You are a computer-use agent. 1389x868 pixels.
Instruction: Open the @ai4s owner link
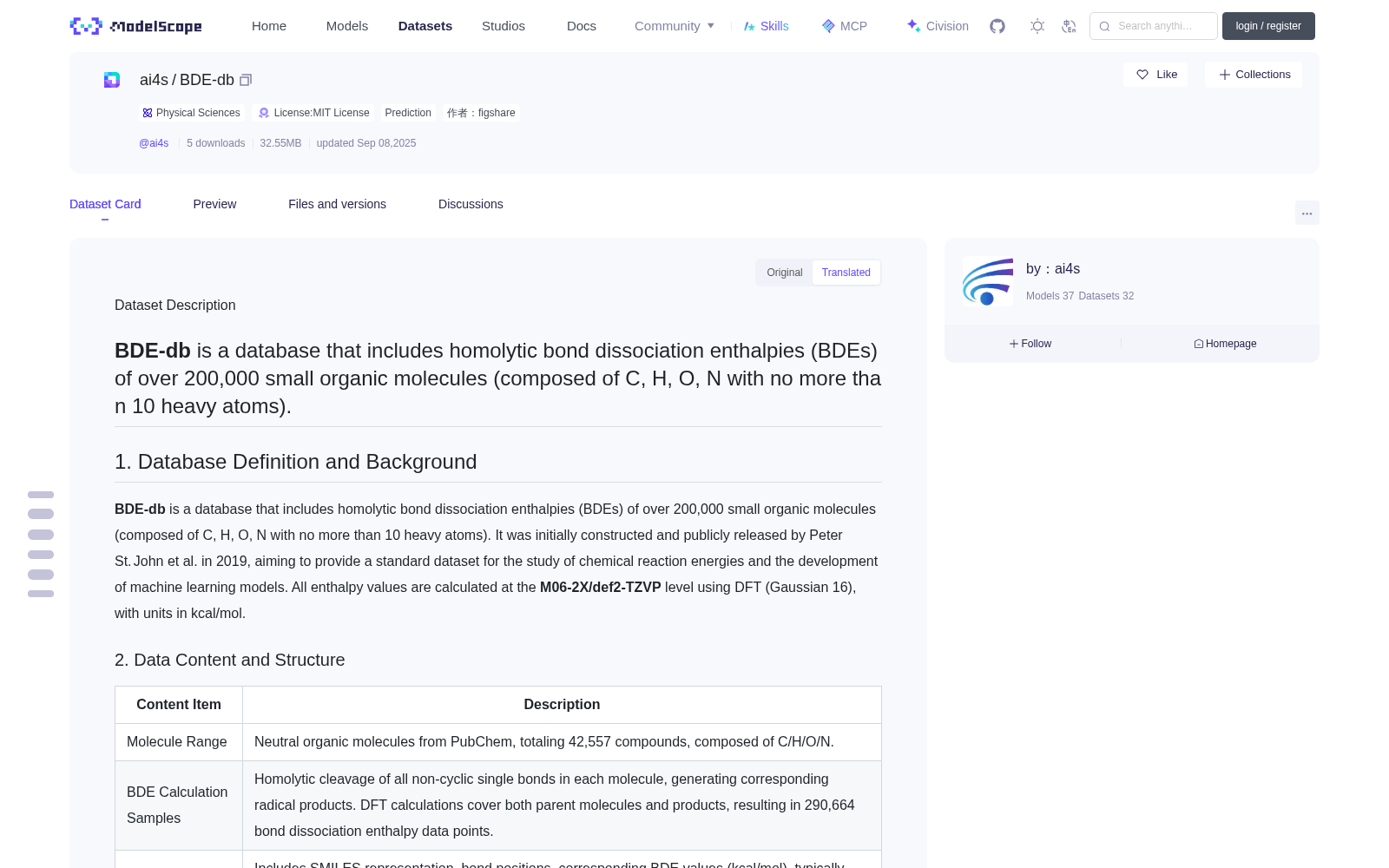pos(154,143)
